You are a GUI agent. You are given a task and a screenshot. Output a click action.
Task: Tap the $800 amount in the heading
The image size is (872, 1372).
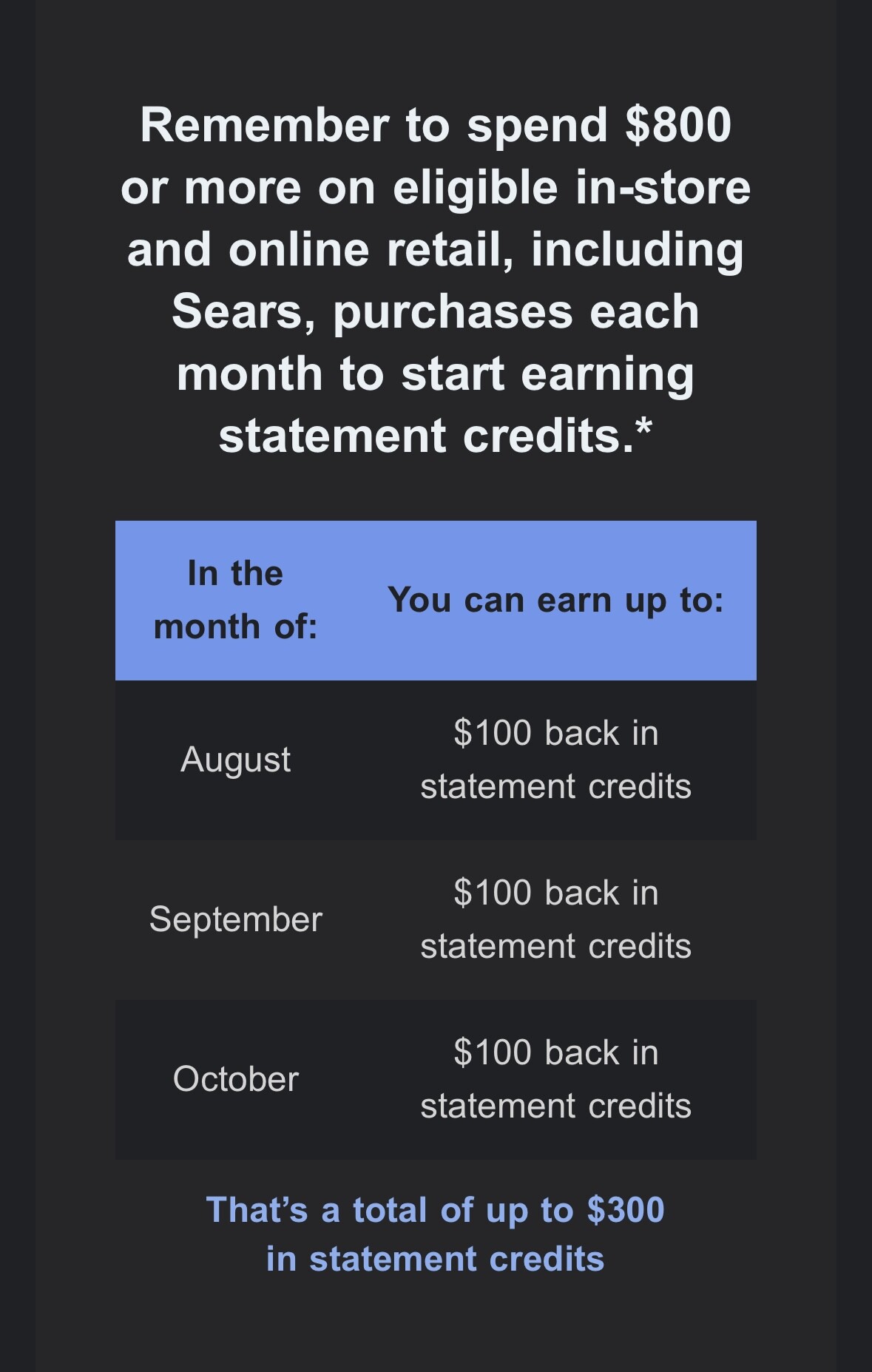tap(678, 125)
